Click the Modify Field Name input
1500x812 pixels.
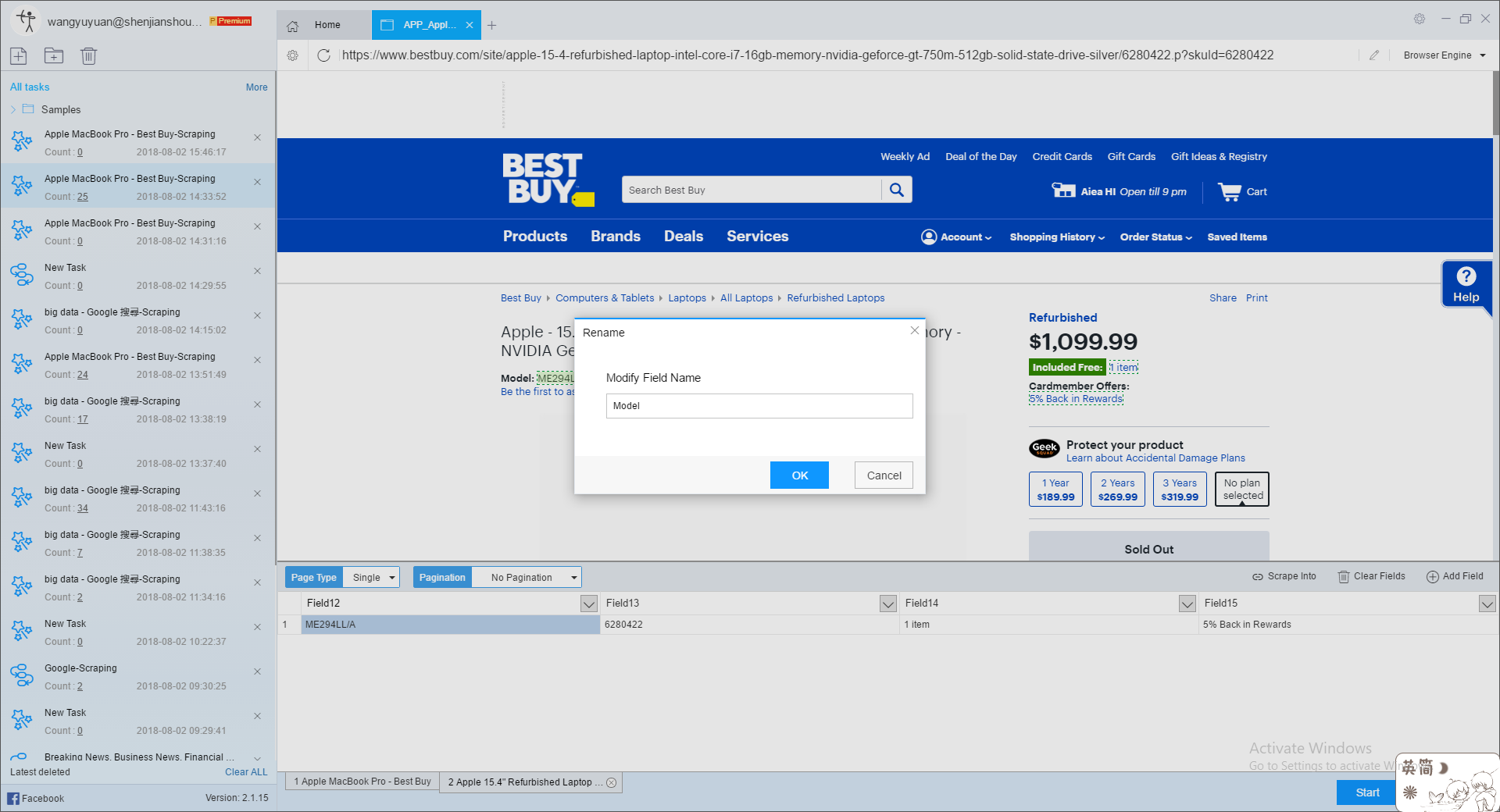[x=759, y=406]
